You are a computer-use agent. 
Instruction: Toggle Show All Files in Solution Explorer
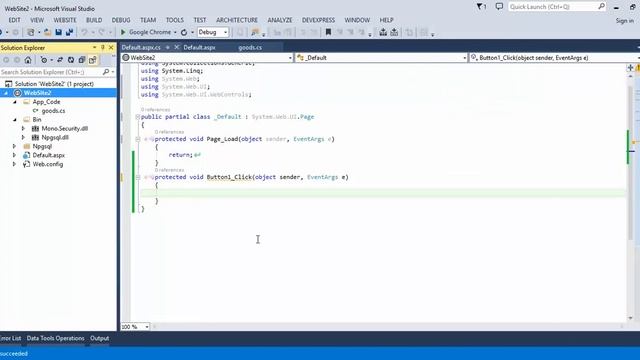tap(93, 60)
